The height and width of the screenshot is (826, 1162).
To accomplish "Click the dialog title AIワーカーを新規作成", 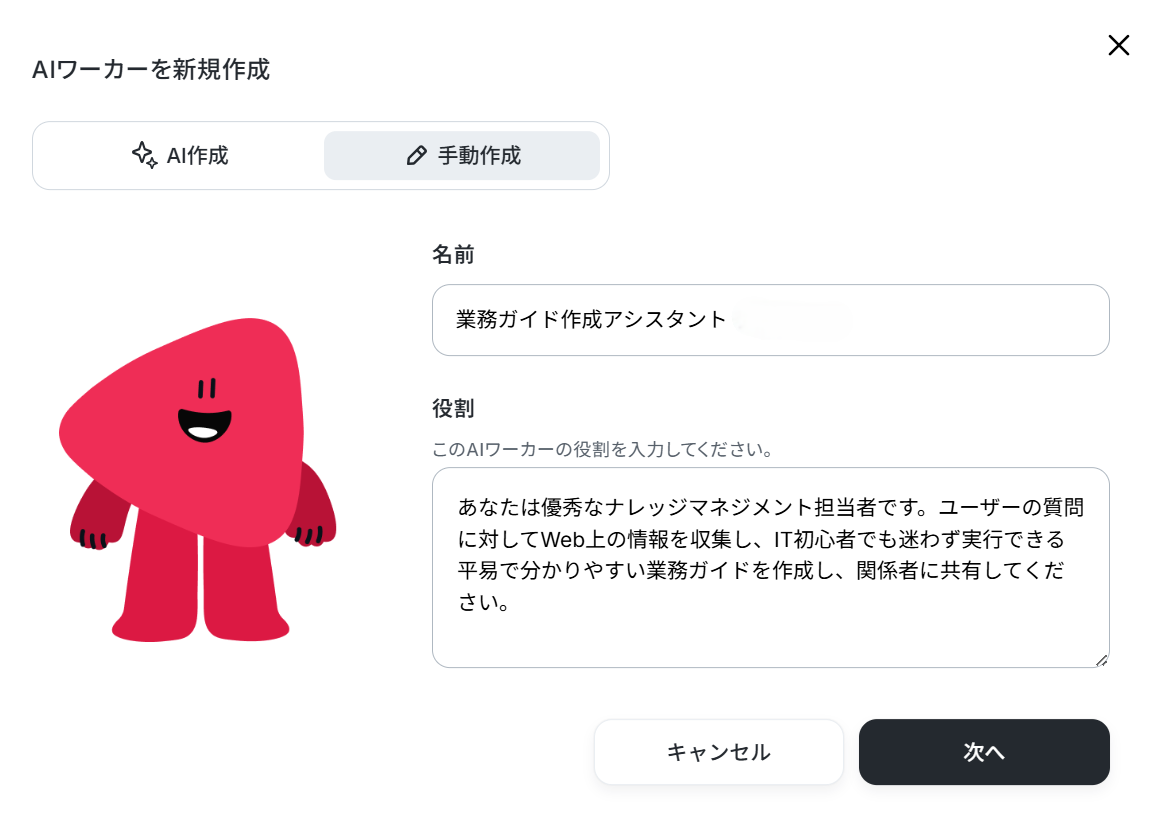I will [151, 70].
